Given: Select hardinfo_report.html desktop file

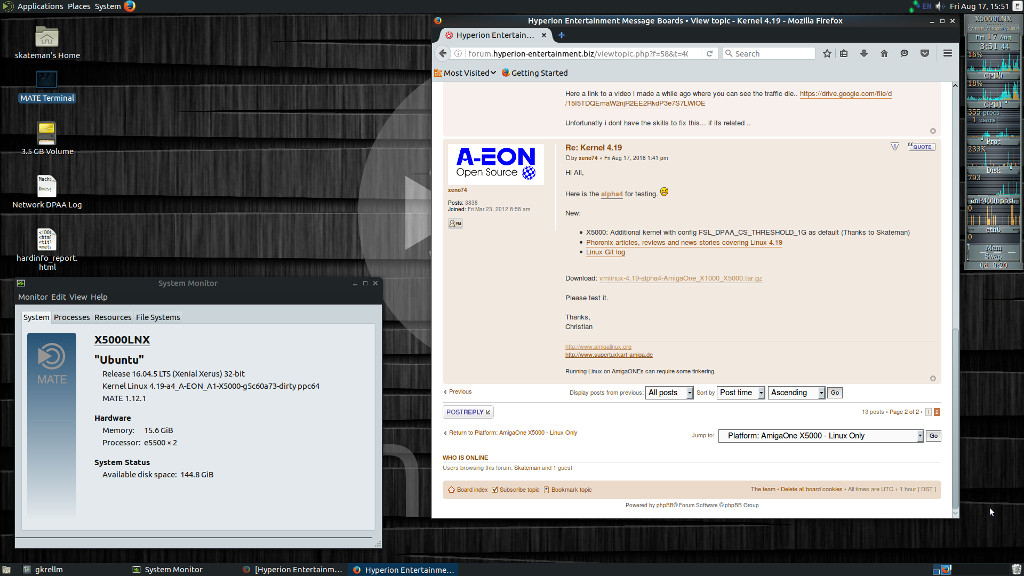Looking at the screenshot, I should click(46, 249).
